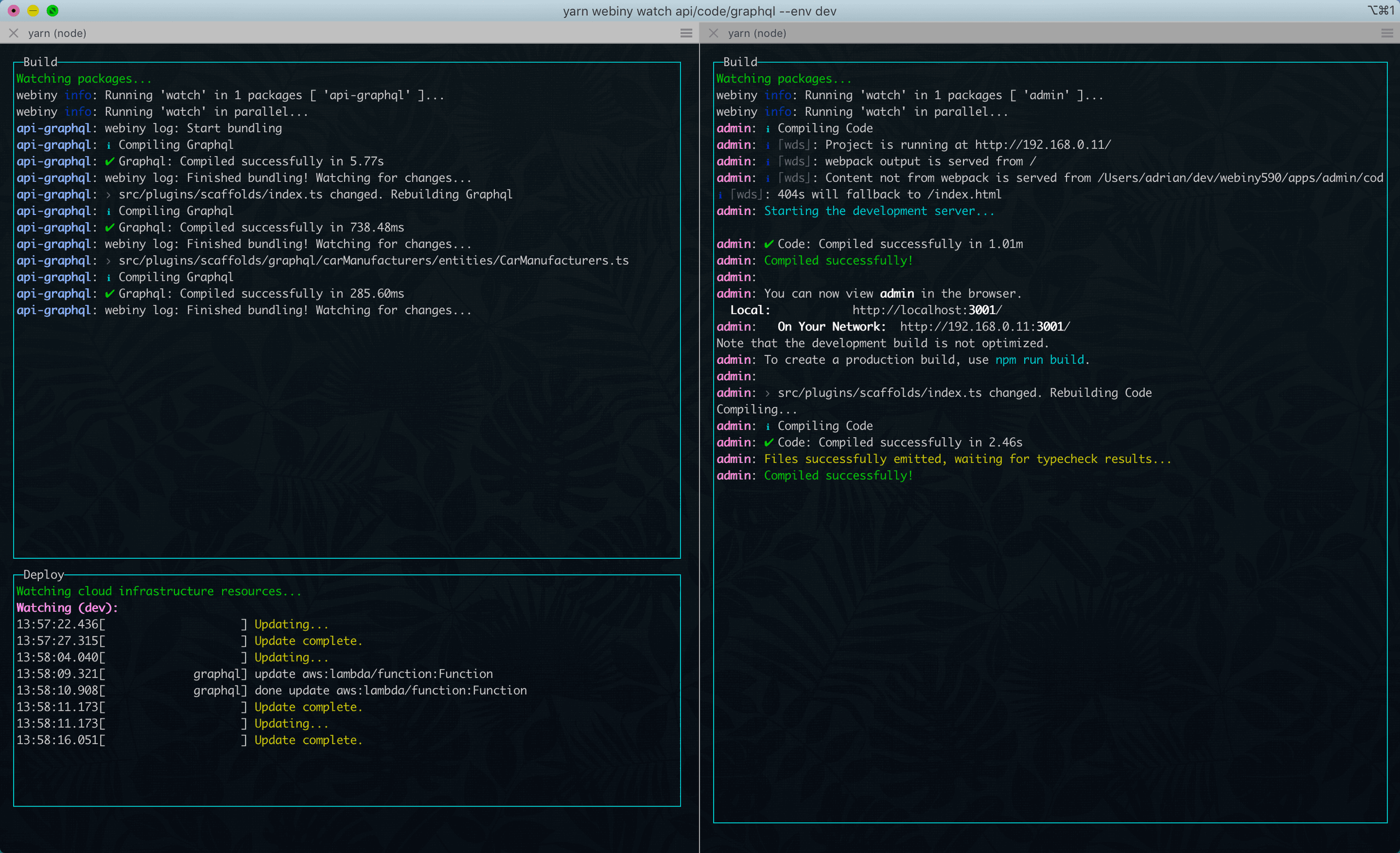
Task: Click the checkmark beside 'Code: Compiled successfully in 1.01m'
Action: pyautogui.click(x=769, y=244)
